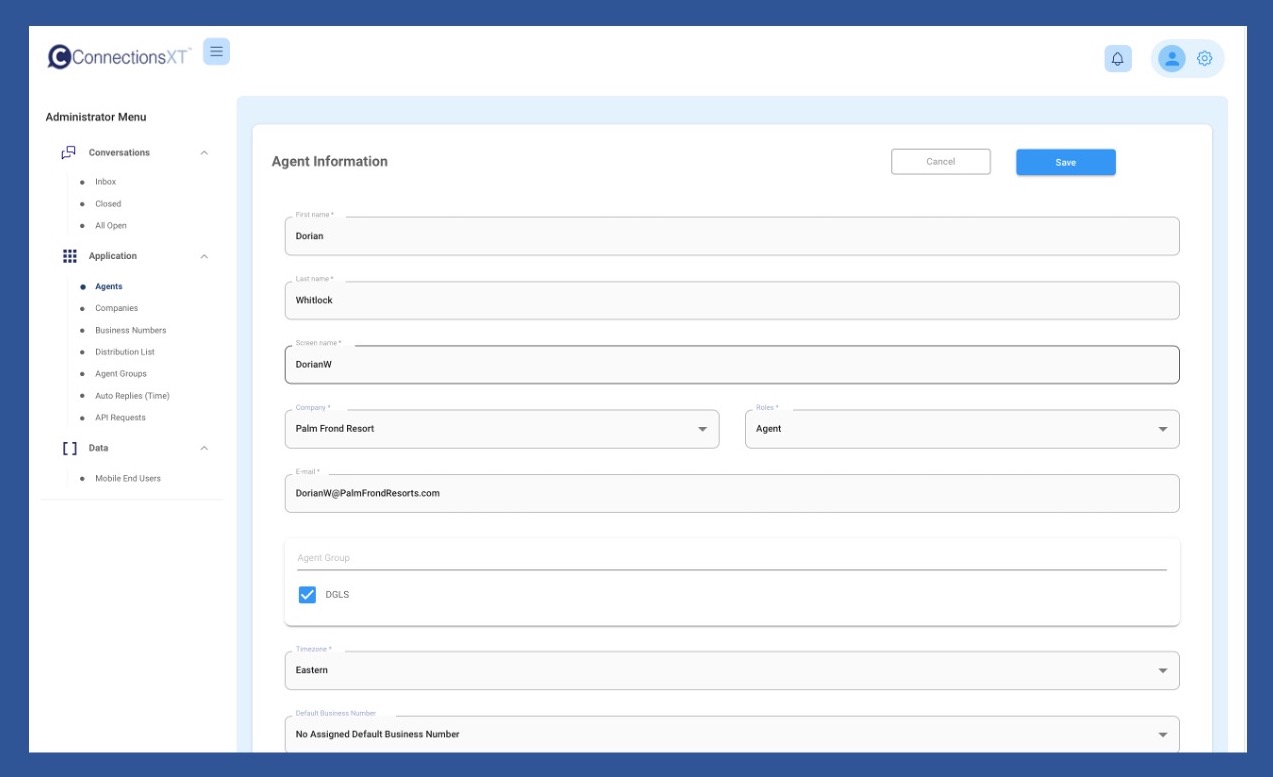Click the Cancel button
Viewport: 1273px width, 777px height.
940,162
